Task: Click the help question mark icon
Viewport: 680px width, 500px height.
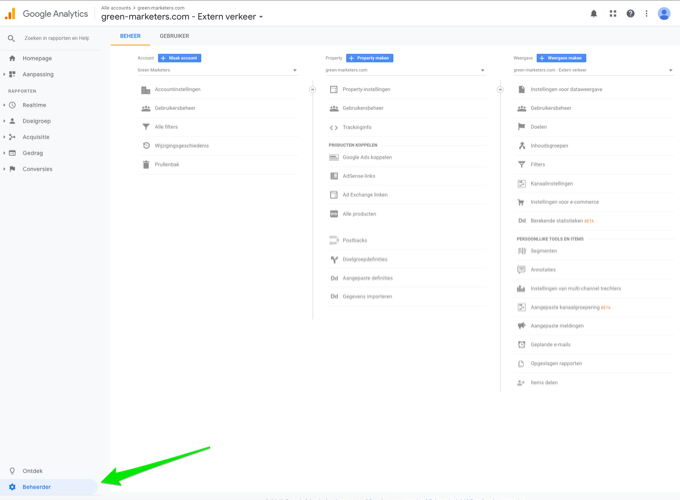Action: click(630, 14)
